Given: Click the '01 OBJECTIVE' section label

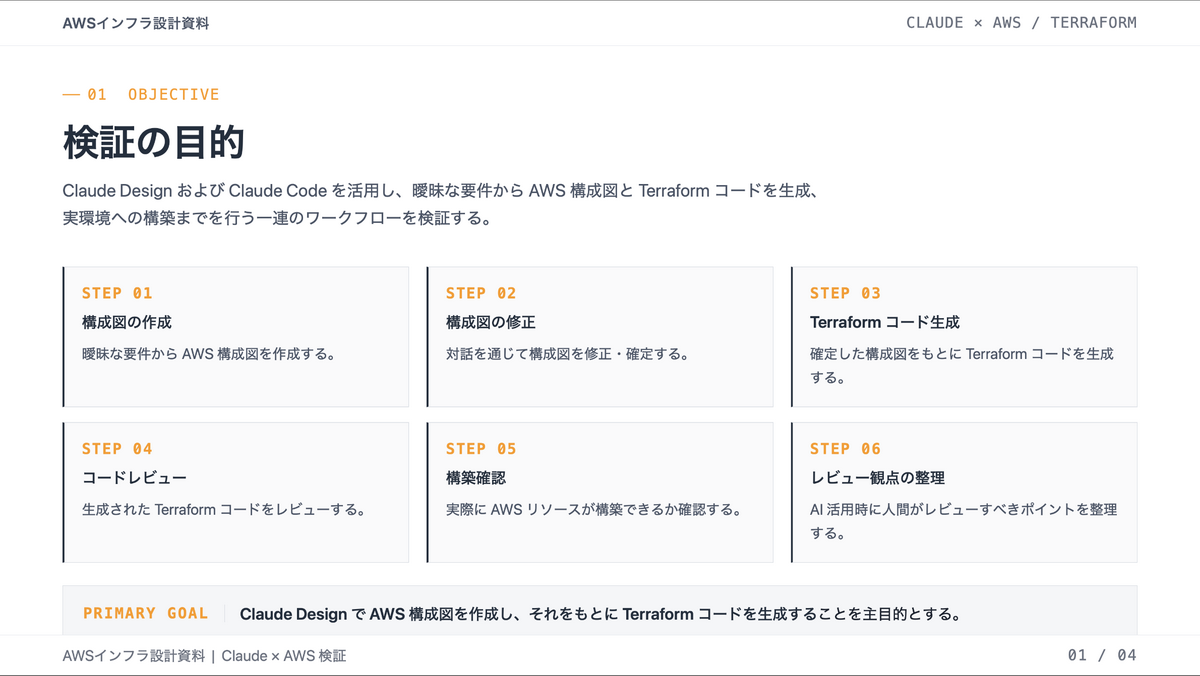Looking at the screenshot, I should pyautogui.click(x=141, y=94).
